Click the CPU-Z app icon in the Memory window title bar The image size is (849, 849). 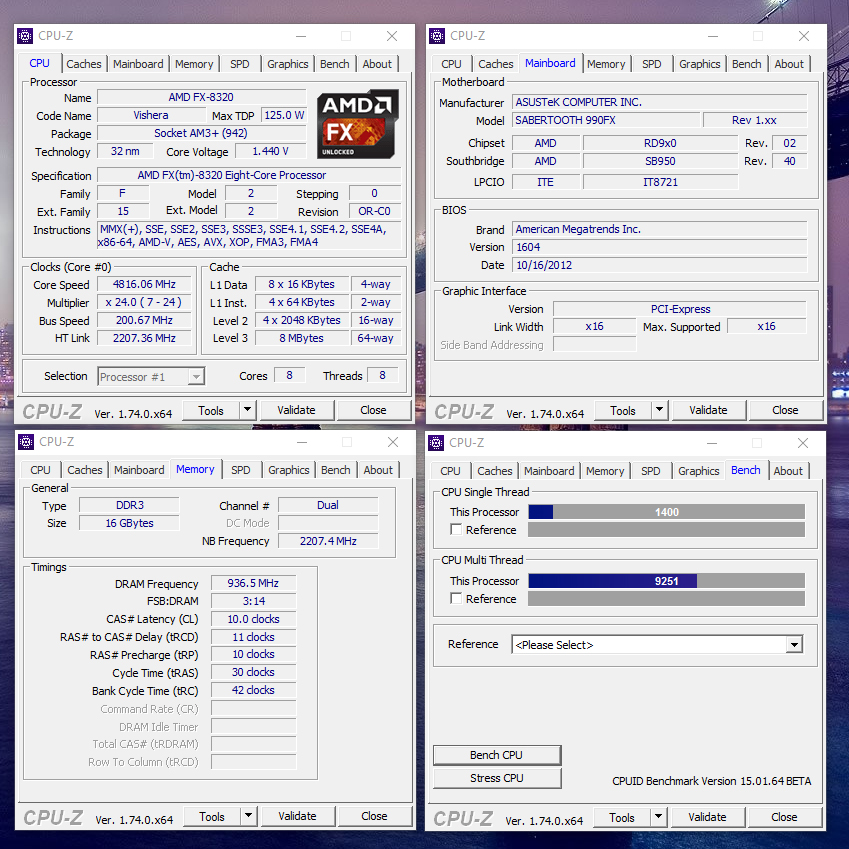coord(26,442)
